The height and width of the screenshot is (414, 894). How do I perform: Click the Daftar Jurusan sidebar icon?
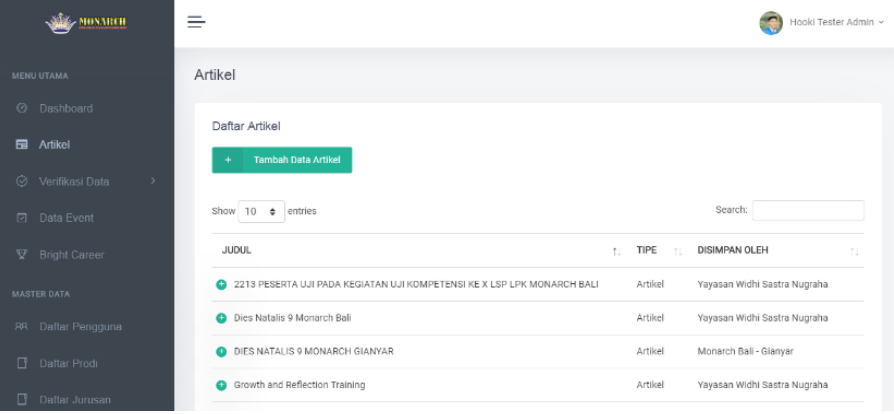coord(22,400)
